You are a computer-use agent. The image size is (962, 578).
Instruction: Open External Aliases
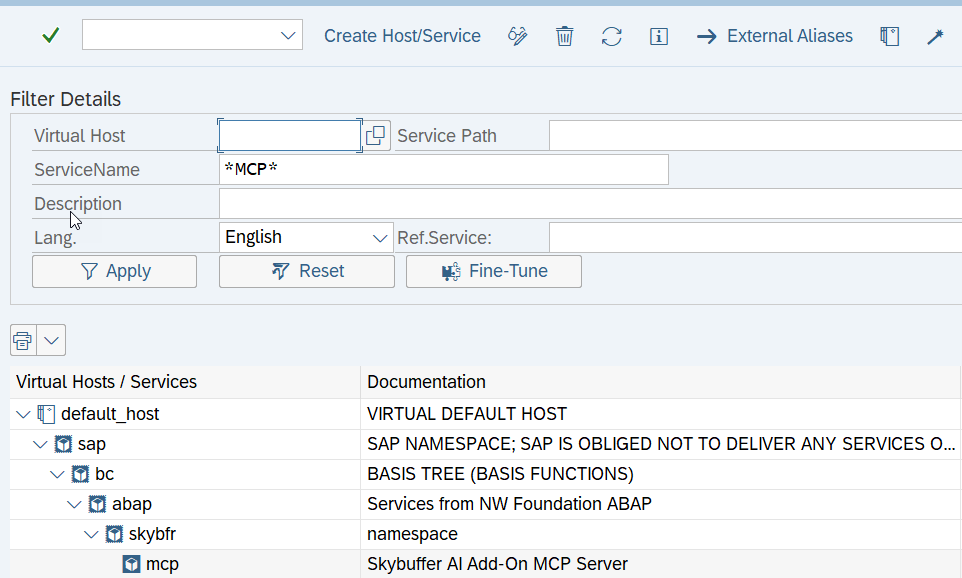pyautogui.click(x=776, y=36)
